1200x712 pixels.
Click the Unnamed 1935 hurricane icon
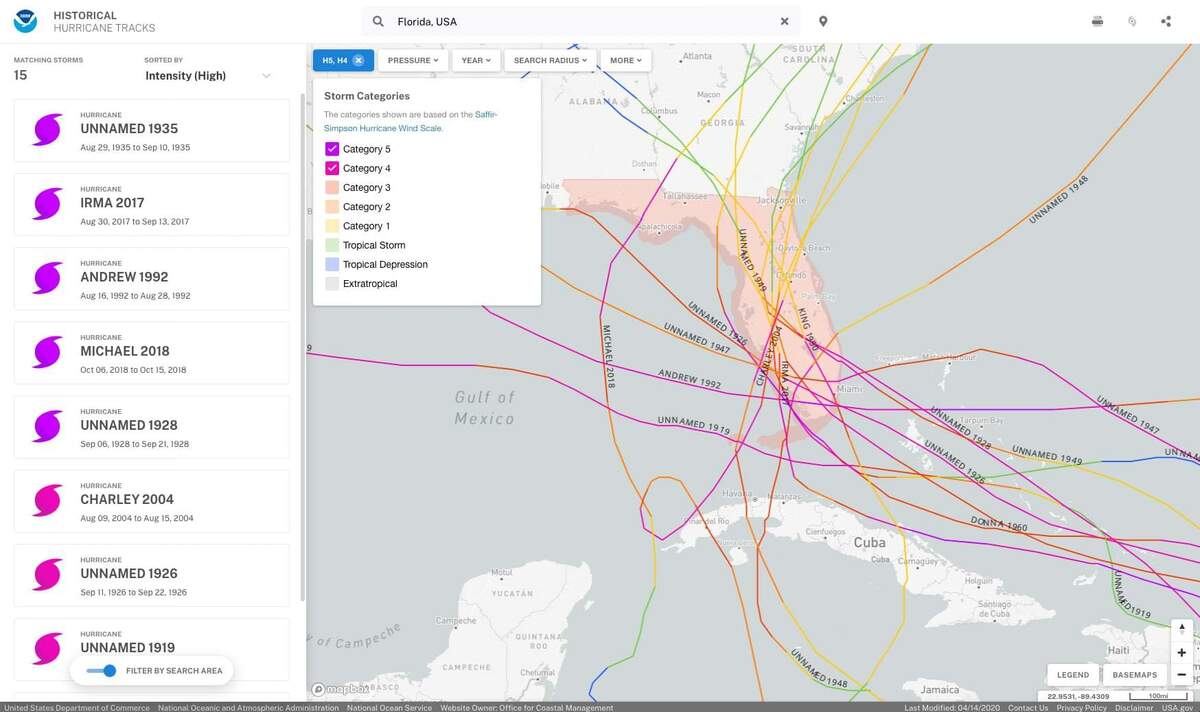pyautogui.click(x=47, y=130)
